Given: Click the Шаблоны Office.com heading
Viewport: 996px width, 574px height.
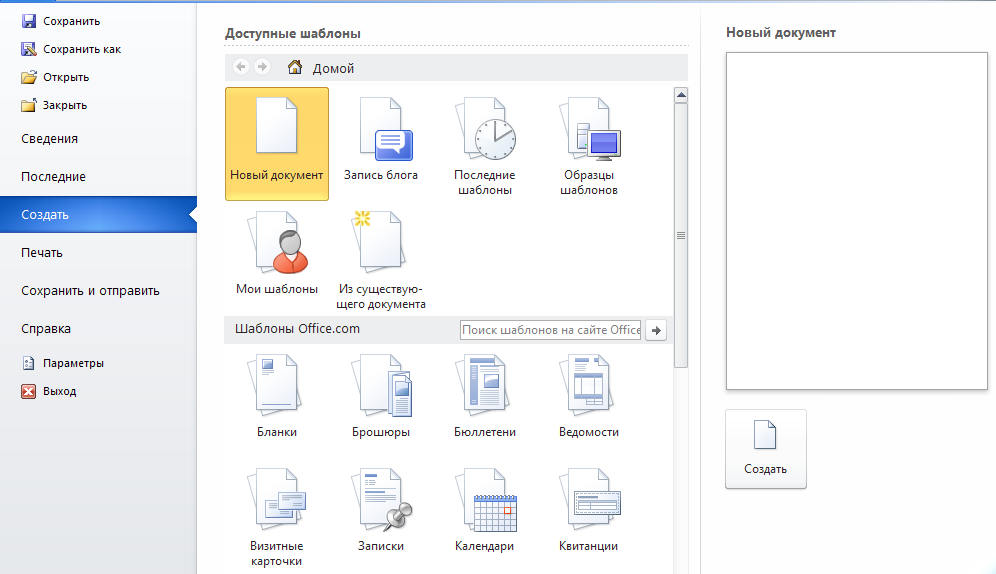Looking at the screenshot, I should [297, 329].
